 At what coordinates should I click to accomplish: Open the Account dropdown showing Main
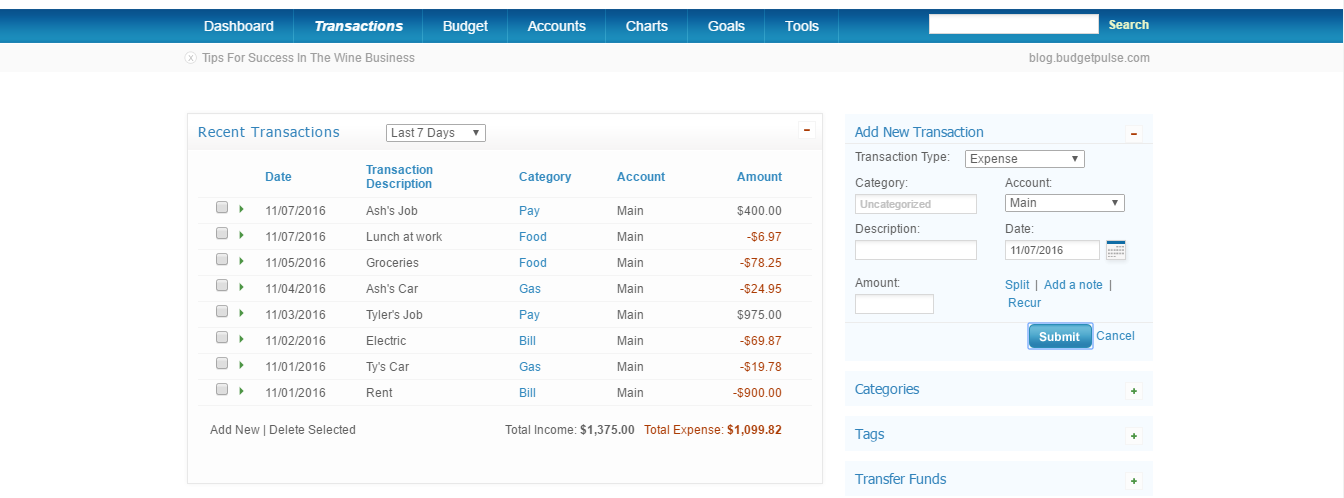tap(1064, 203)
